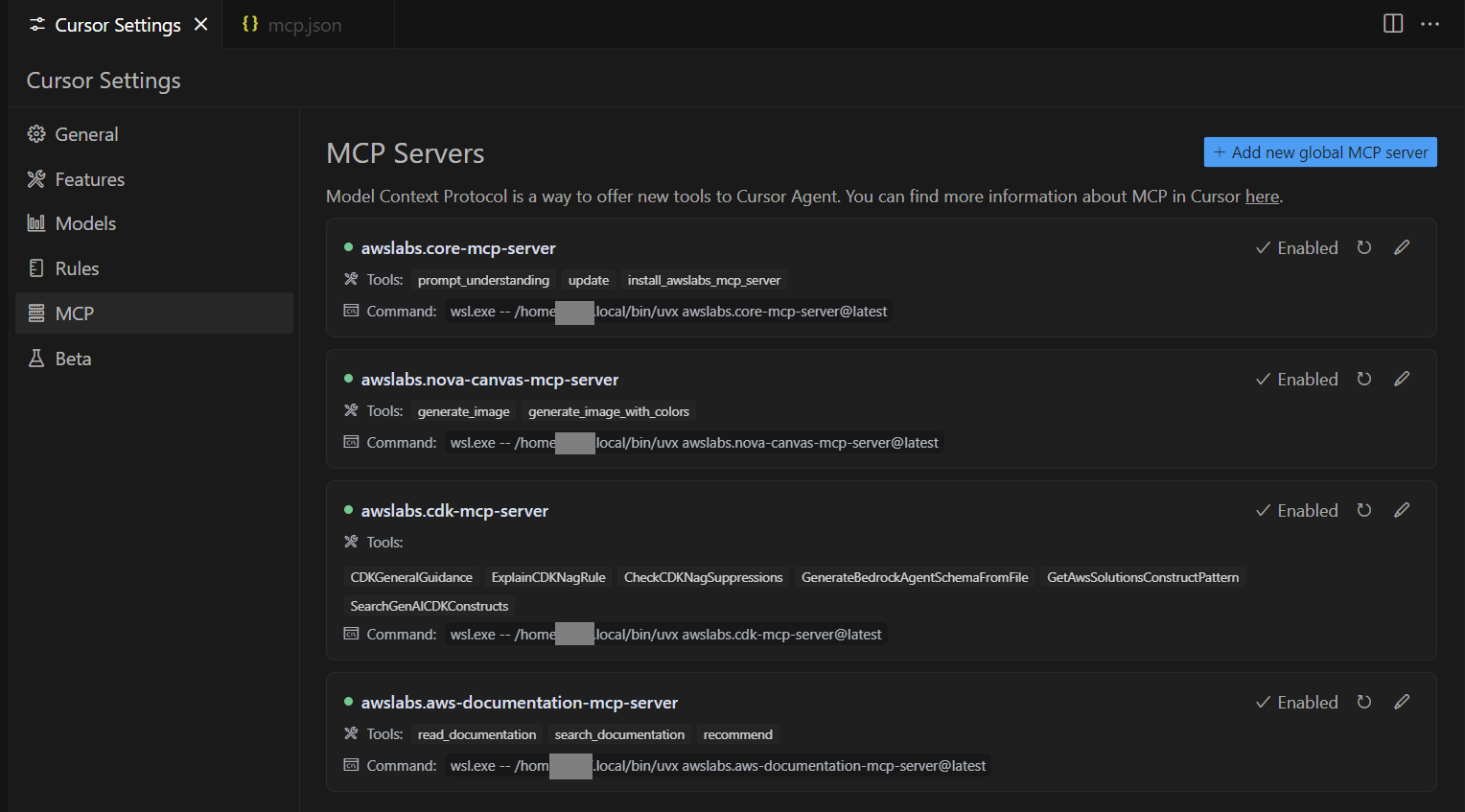Open the Models settings section

click(x=154, y=223)
